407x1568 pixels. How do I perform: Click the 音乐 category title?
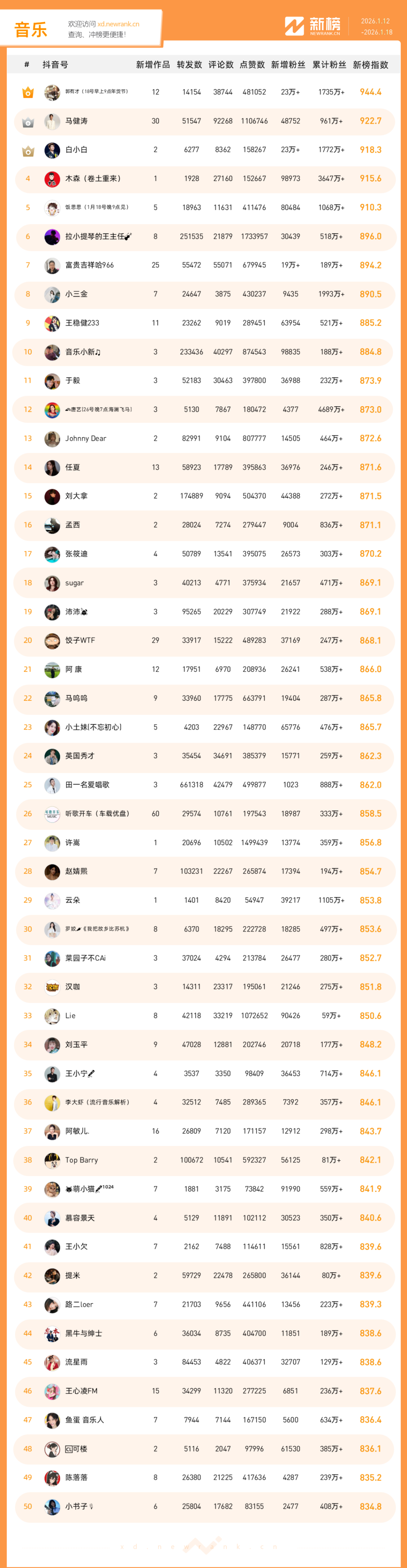point(31,29)
